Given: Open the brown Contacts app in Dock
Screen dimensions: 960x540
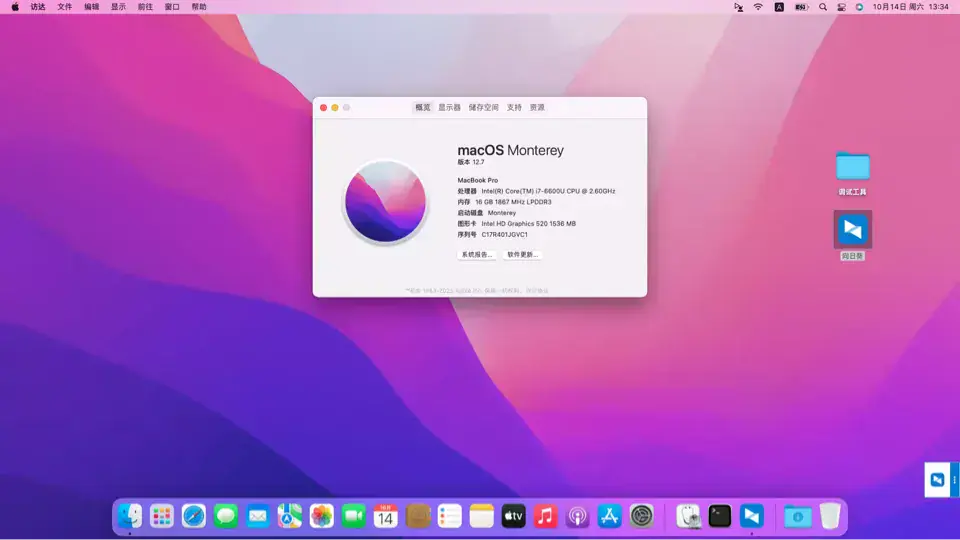Looking at the screenshot, I should click(x=418, y=516).
